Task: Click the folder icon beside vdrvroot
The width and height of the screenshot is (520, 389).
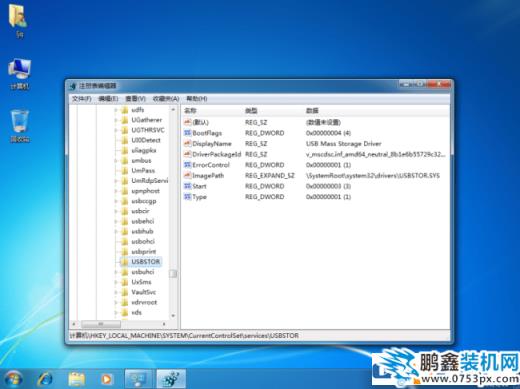Action: [125, 302]
